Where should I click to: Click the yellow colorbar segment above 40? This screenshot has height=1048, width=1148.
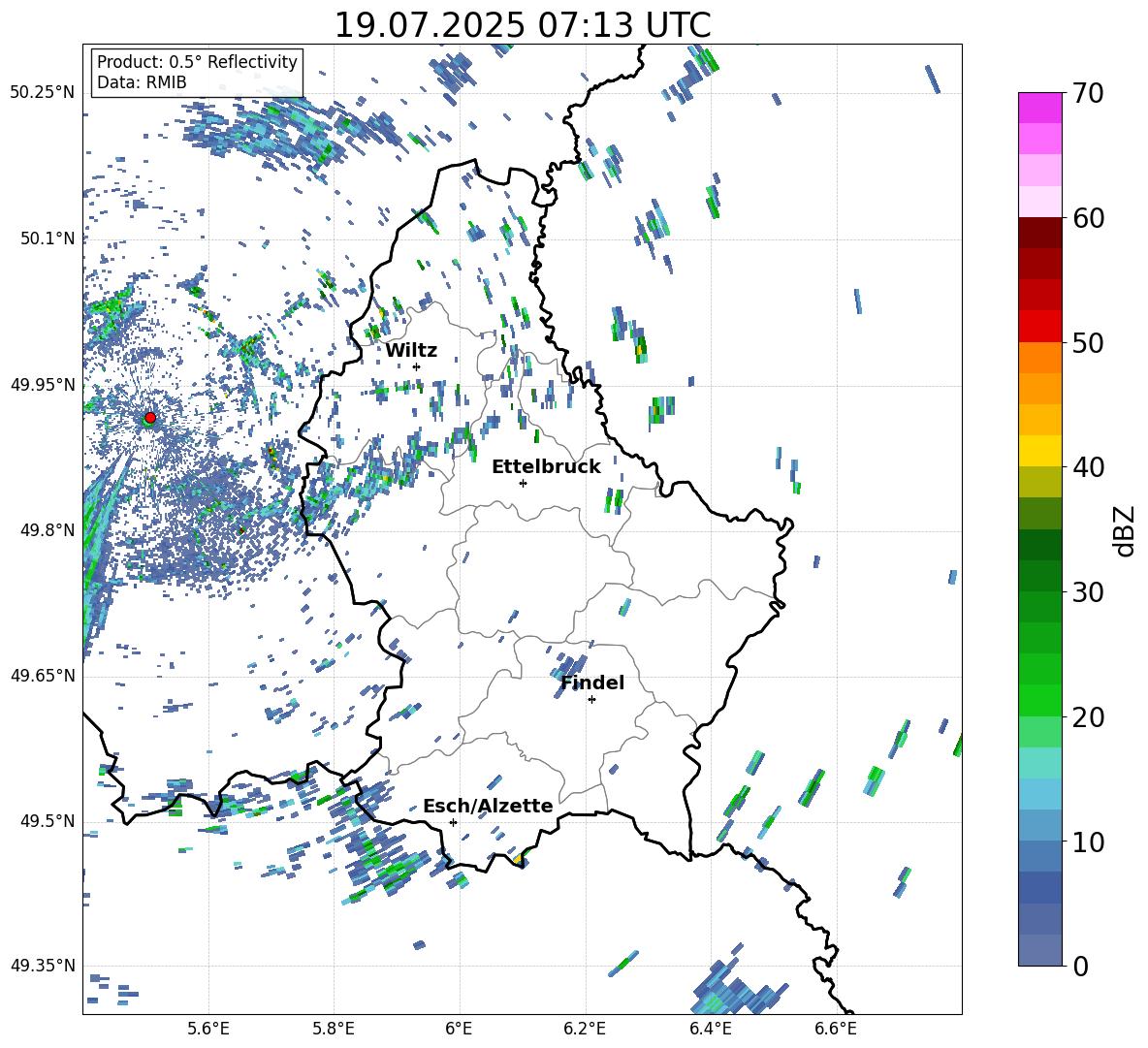[1039, 451]
